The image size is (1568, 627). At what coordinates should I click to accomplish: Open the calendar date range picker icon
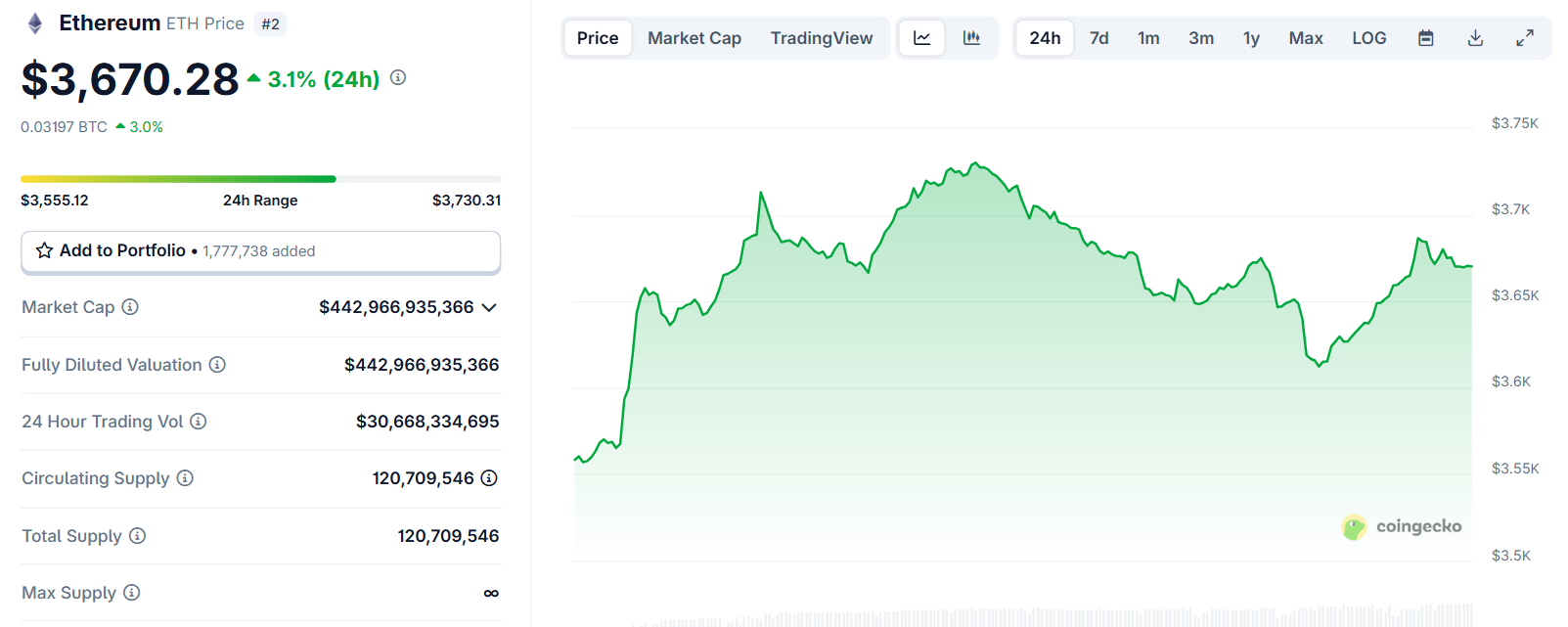pos(1426,38)
